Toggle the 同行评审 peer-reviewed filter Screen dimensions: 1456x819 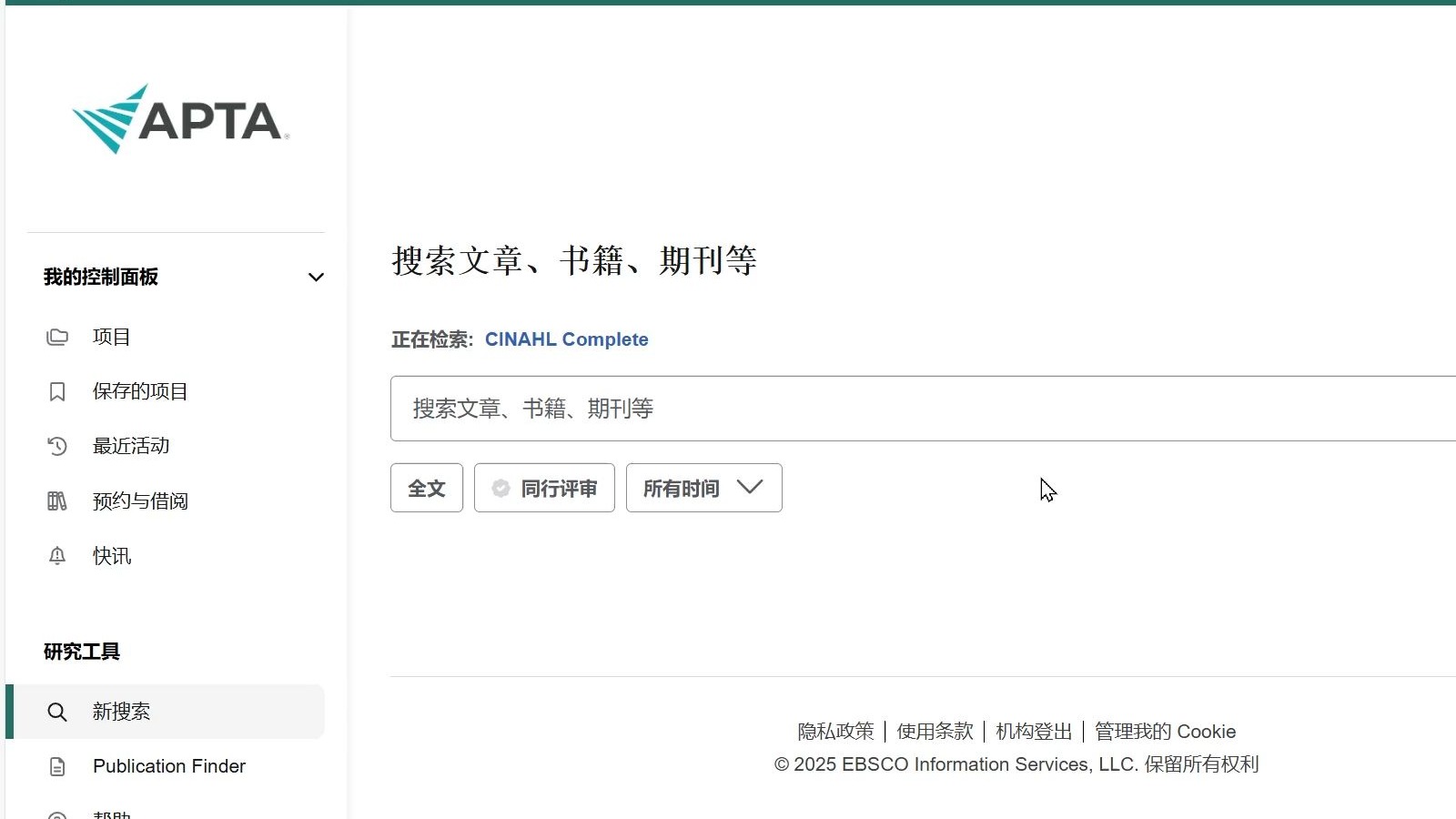pos(544,488)
